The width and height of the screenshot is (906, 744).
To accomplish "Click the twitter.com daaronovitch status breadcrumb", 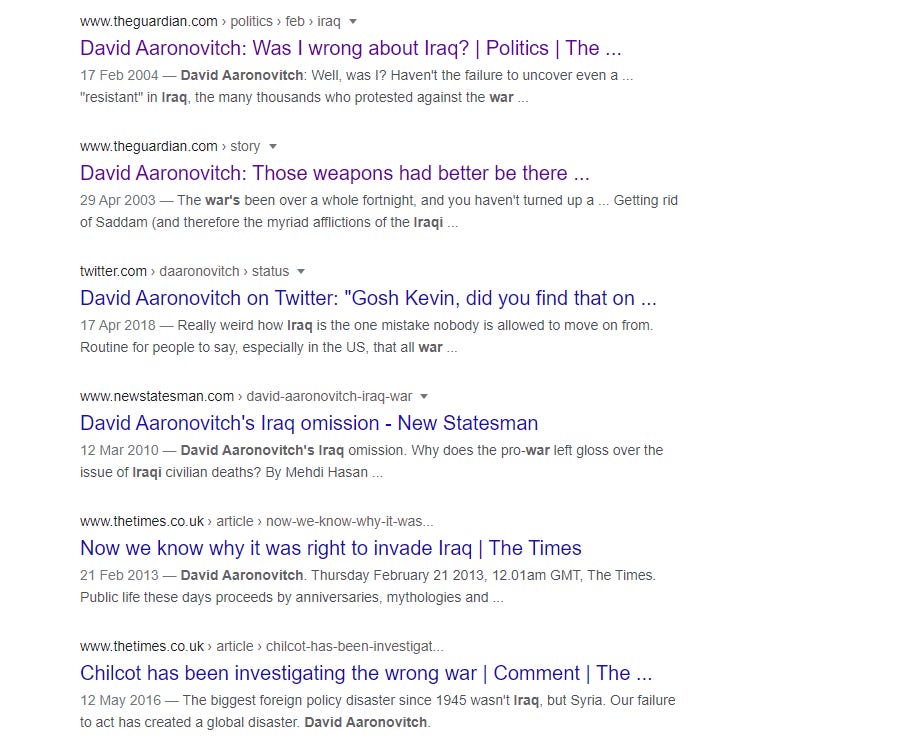I will point(184,271).
